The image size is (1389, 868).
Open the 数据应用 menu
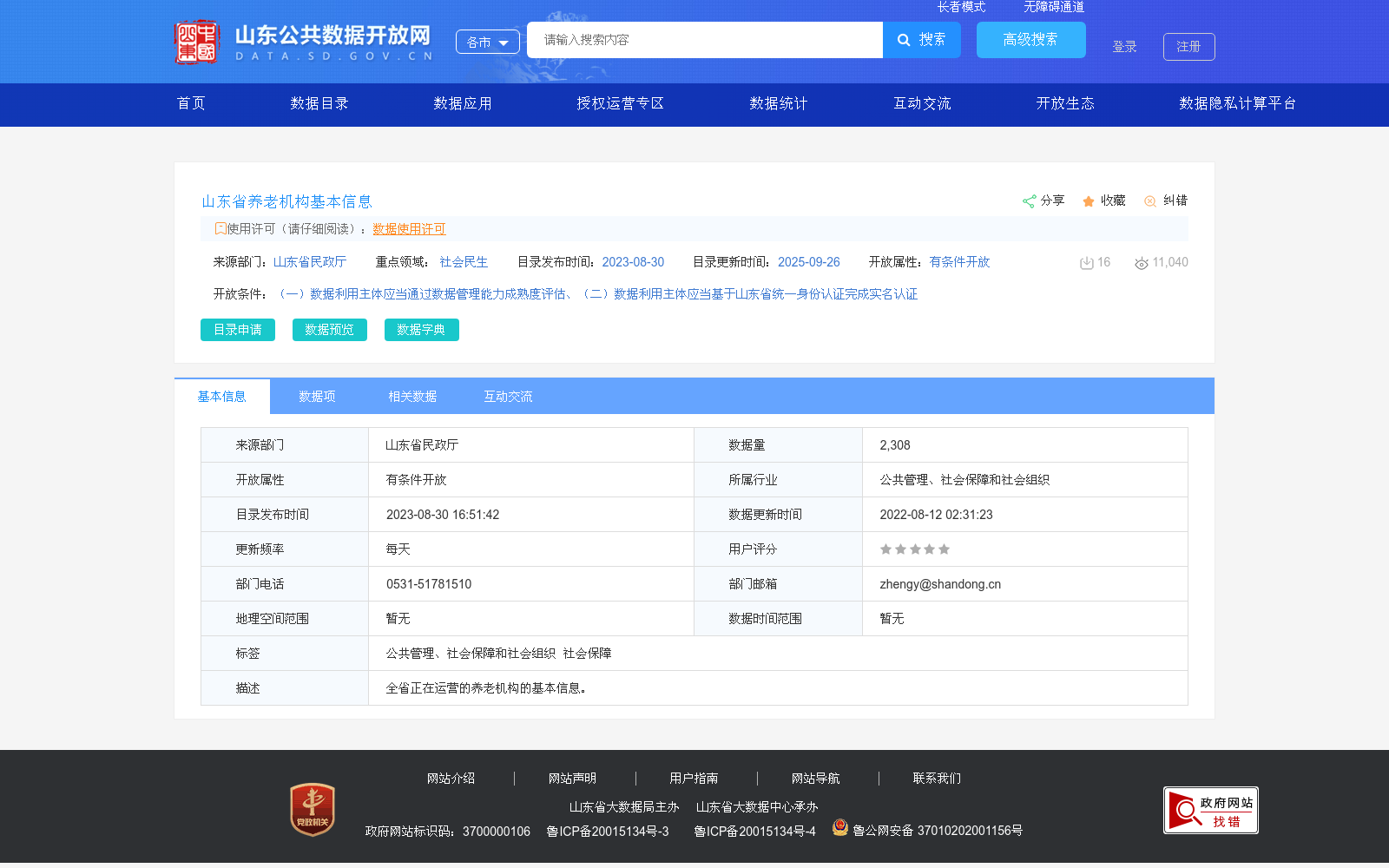pyautogui.click(x=463, y=103)
